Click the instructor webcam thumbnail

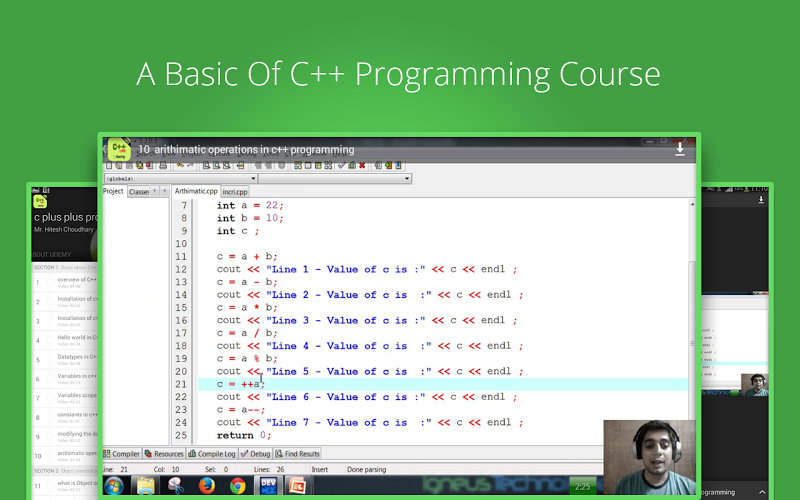coord(649,458)
